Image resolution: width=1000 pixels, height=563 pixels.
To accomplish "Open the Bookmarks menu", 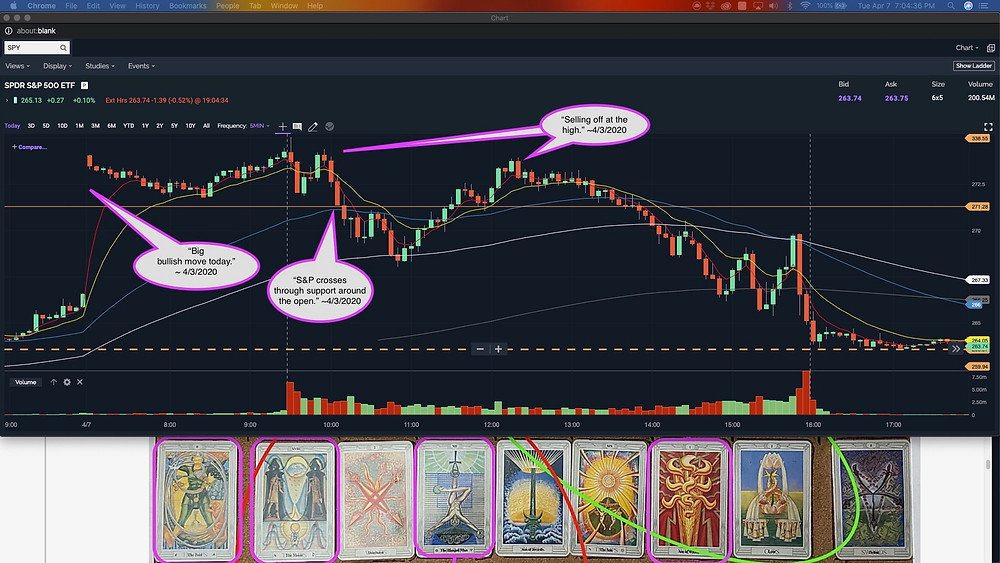I will [x=188, y=6].
